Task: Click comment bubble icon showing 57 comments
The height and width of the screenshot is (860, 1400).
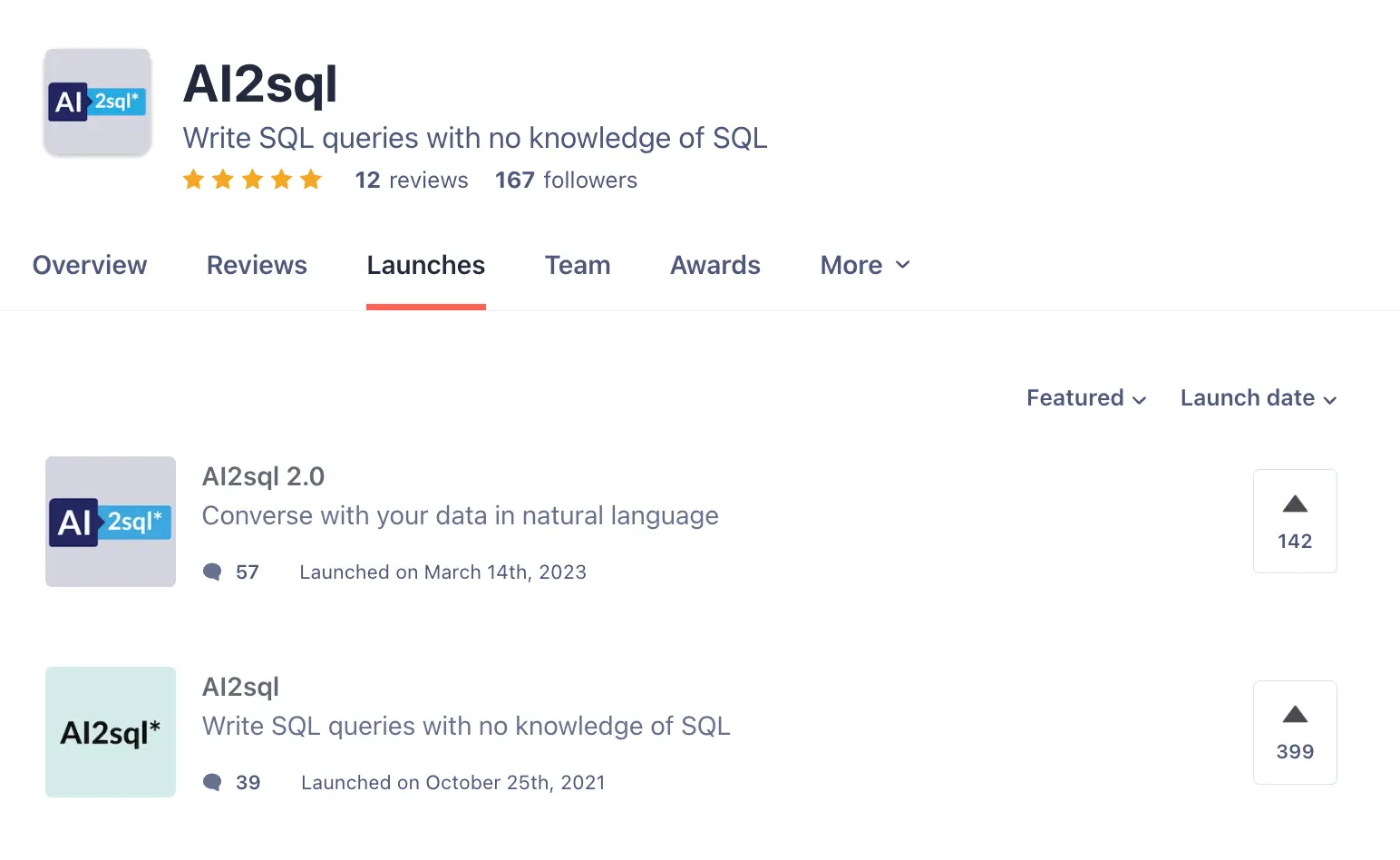Action: pos(212,572)
